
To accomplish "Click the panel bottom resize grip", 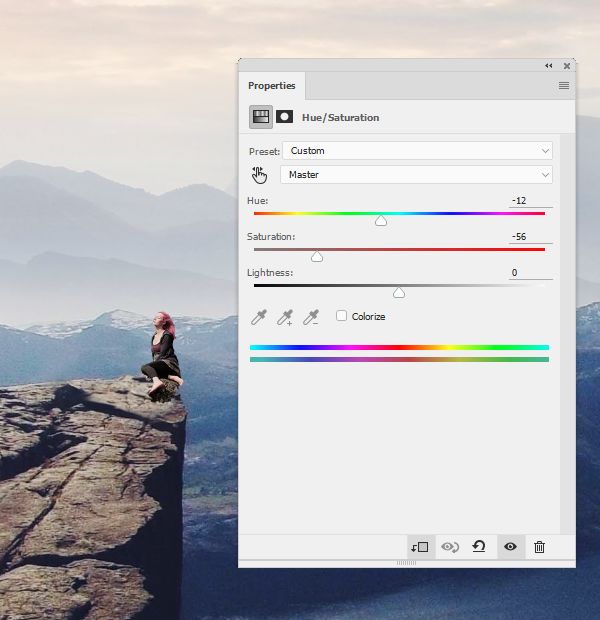I will pos(406,563).
